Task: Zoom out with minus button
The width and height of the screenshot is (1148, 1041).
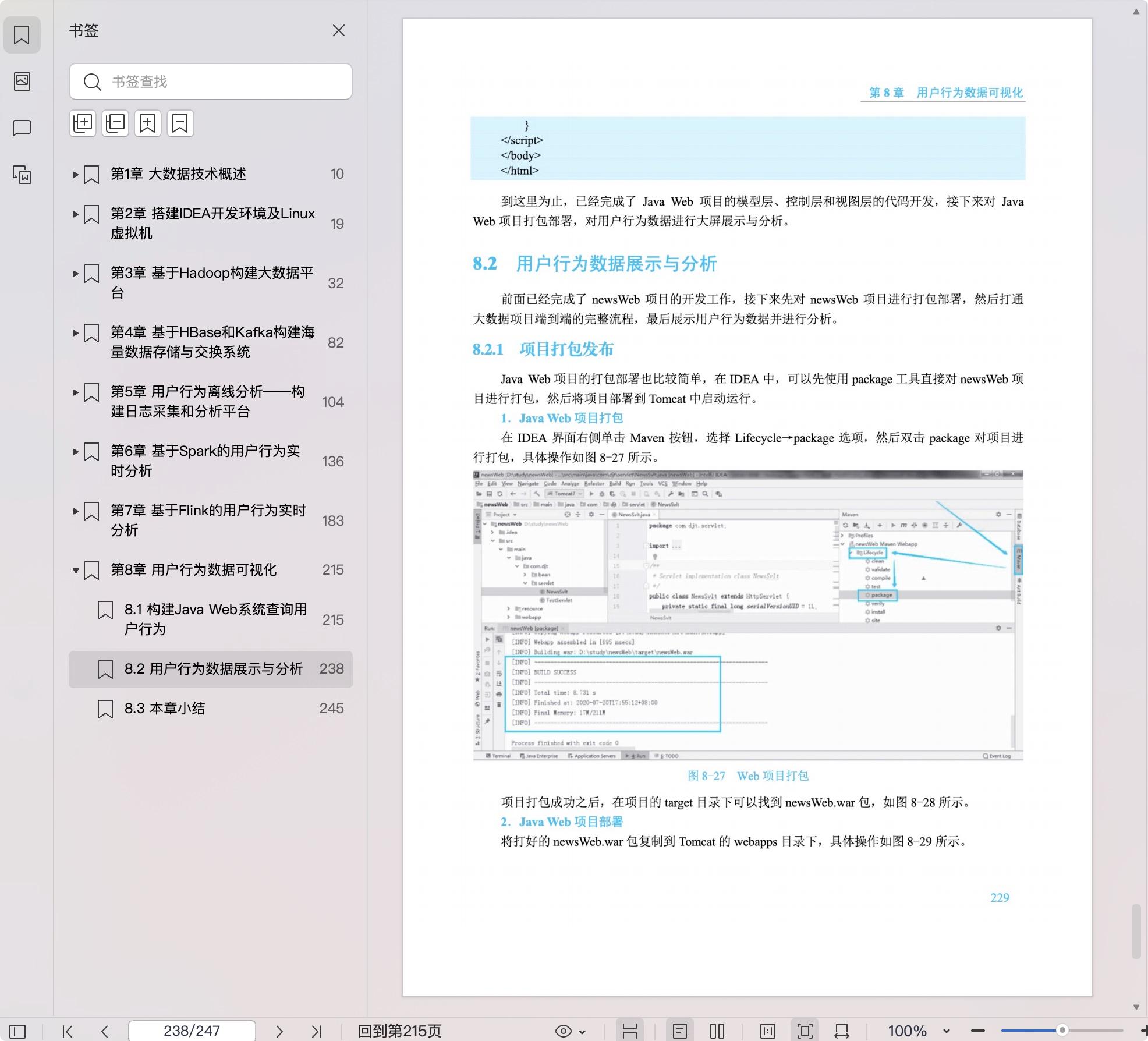Action: click(978, 1031)
